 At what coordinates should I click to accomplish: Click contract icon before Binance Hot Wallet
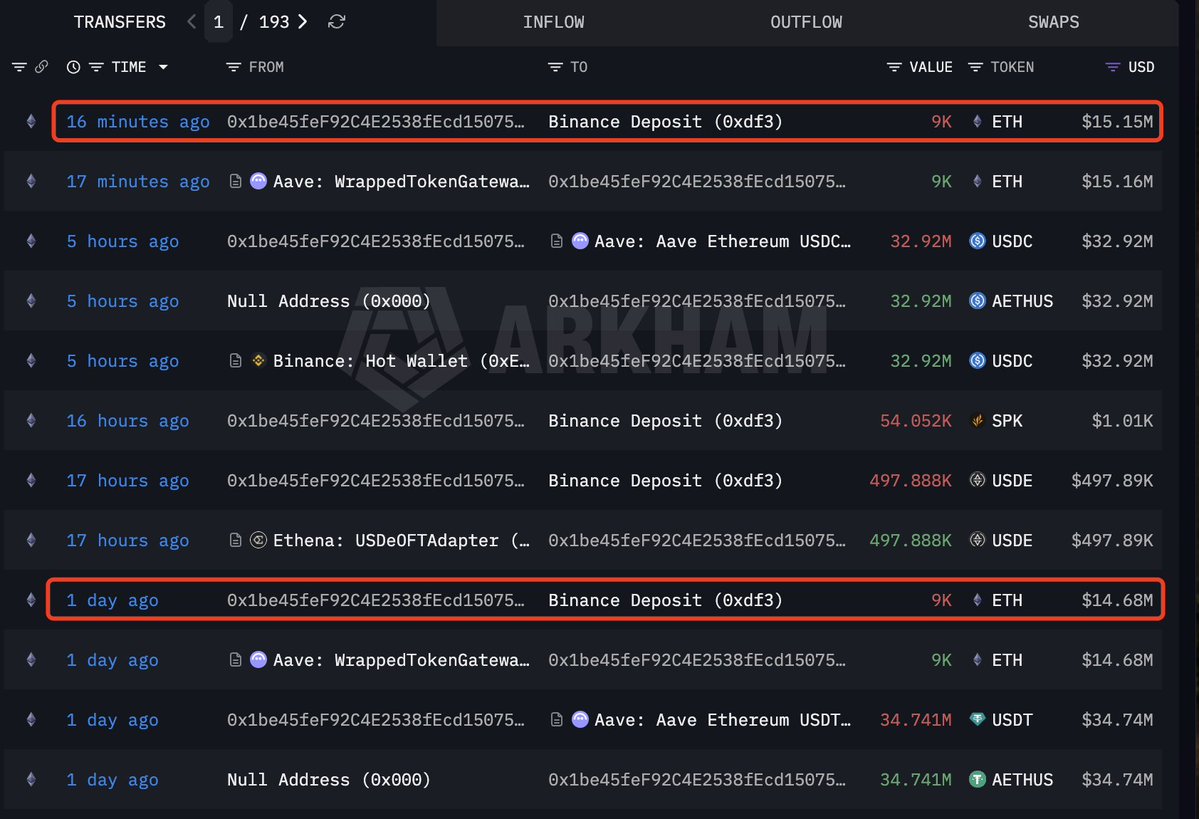236,360
